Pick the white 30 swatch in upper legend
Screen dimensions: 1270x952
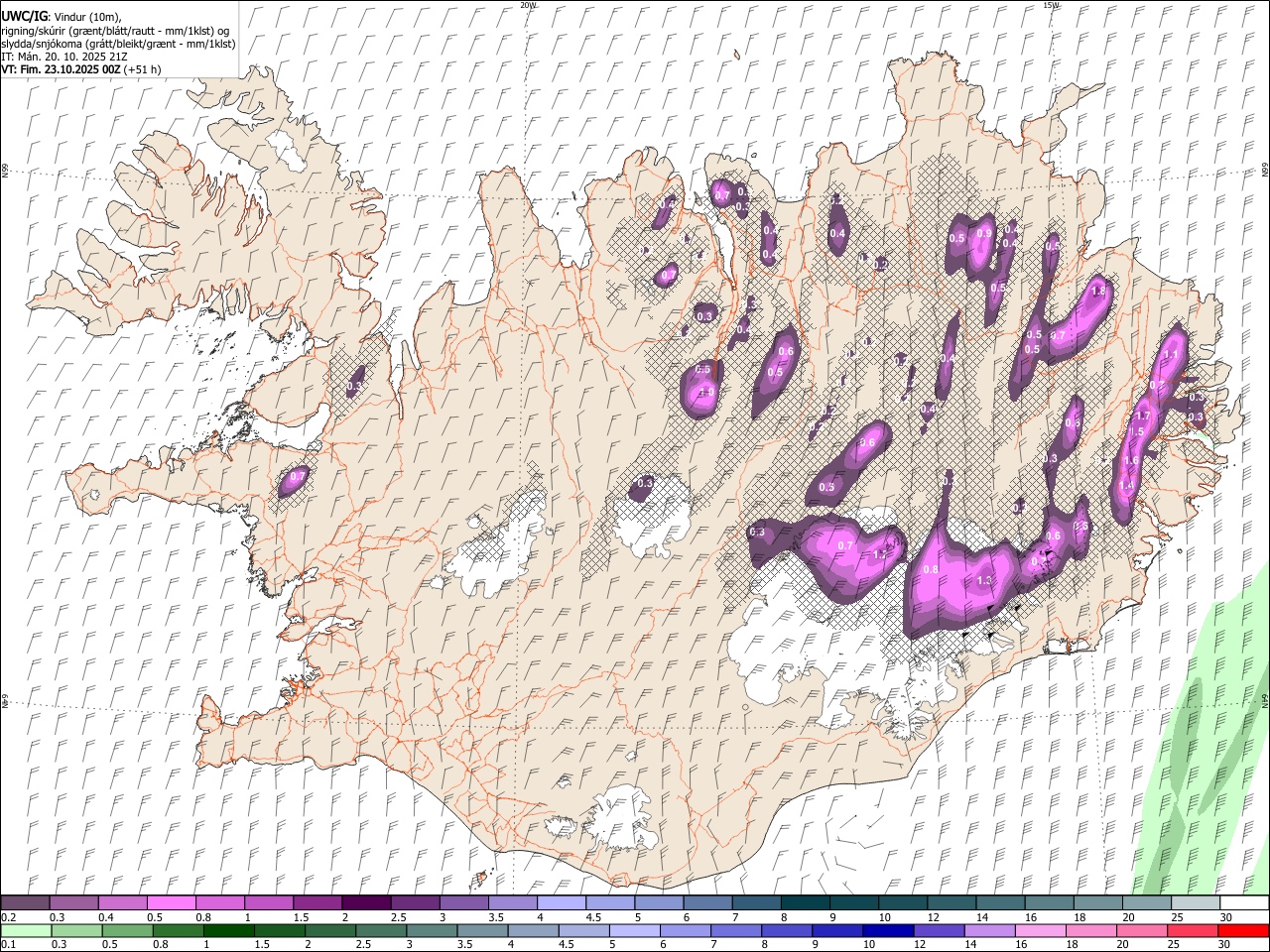[x=1244, y=903]
